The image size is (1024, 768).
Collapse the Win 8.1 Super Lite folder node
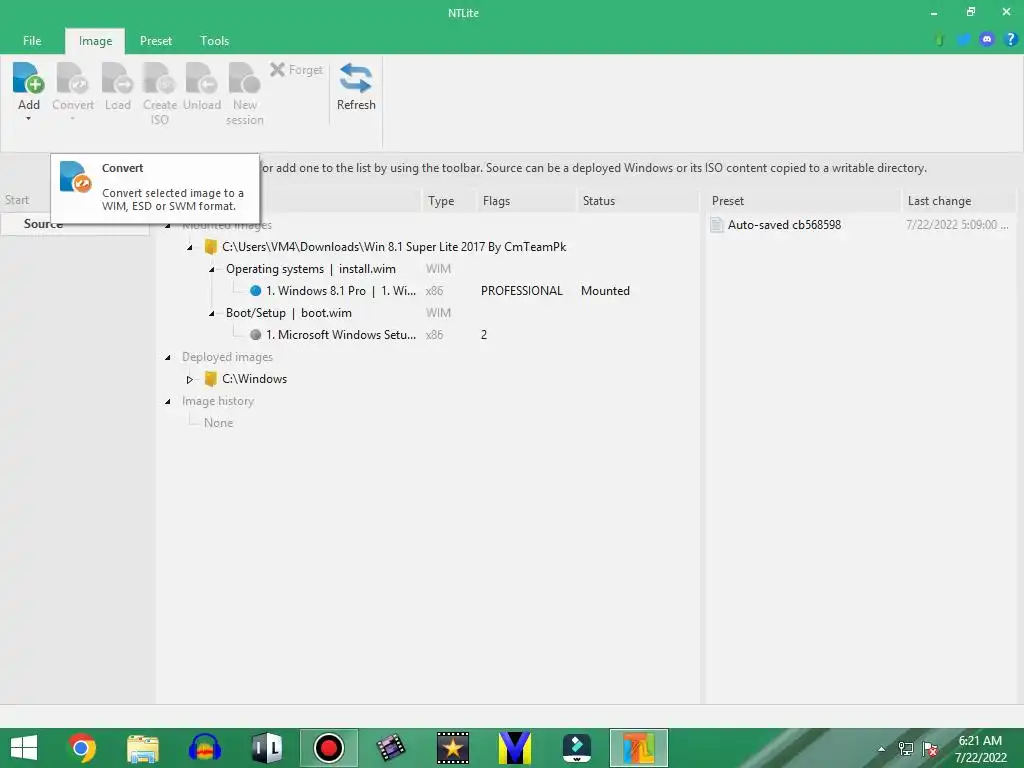click(190, 248)
